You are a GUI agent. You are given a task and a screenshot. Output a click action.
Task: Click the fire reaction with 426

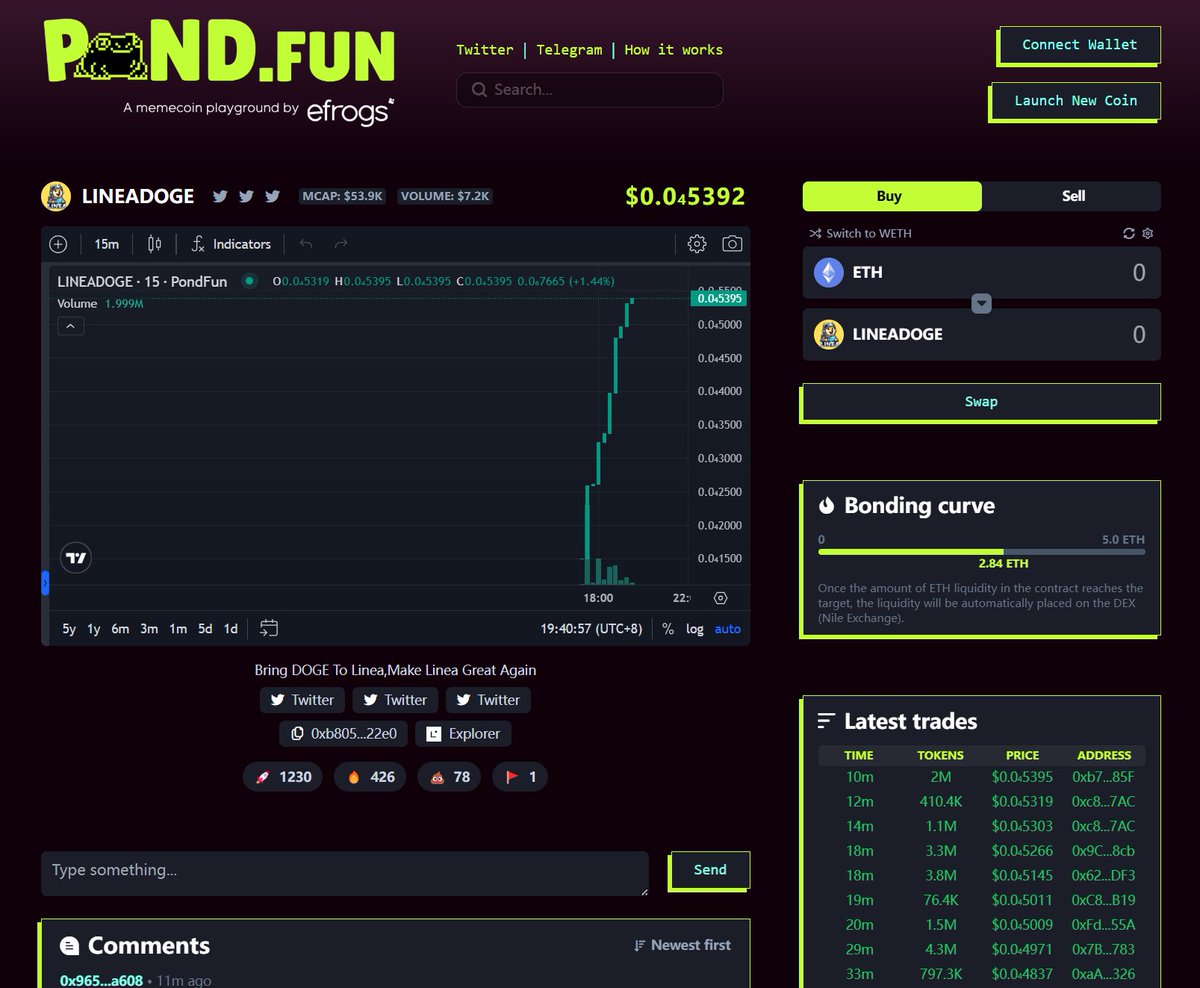coord(370,777)
